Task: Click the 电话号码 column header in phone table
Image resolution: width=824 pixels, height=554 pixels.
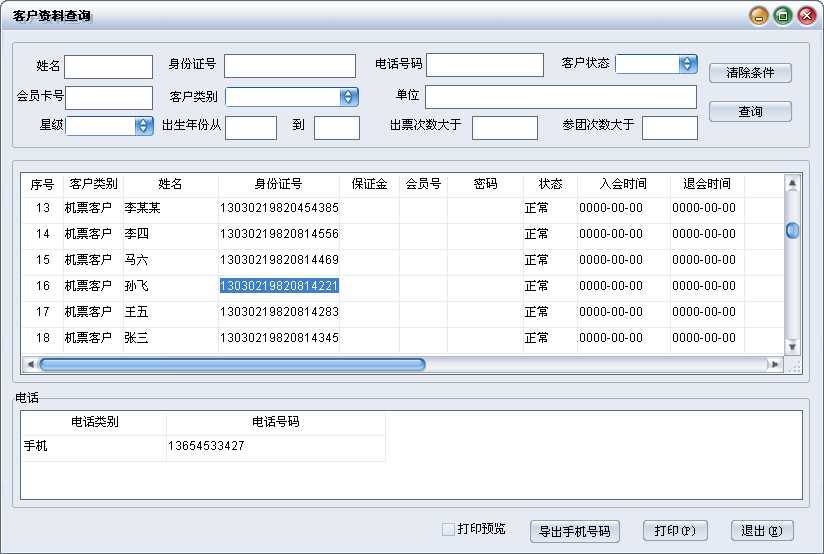Action: 276,422
